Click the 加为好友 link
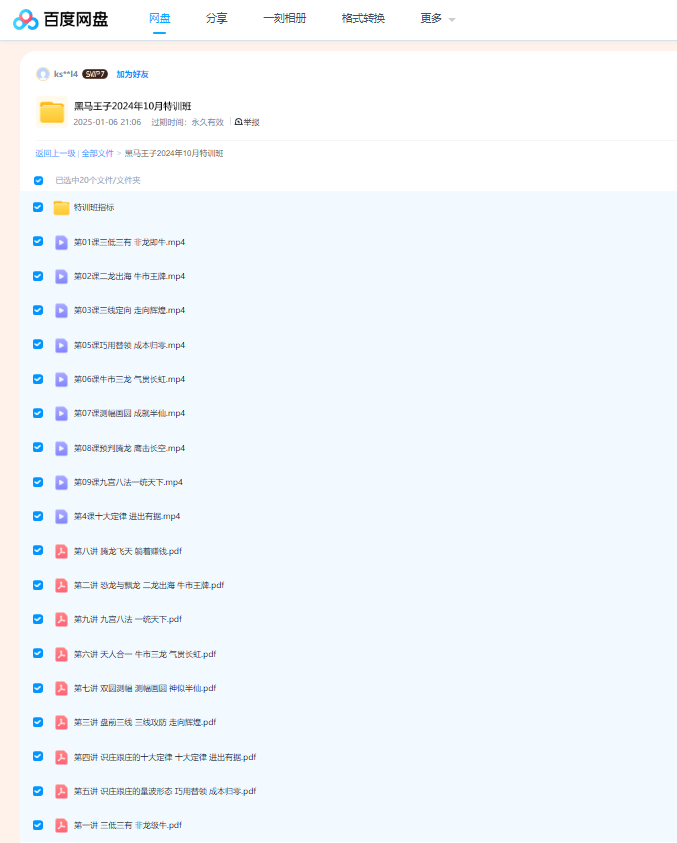Viewport: 677px width, 843px height. click(132, 74)
